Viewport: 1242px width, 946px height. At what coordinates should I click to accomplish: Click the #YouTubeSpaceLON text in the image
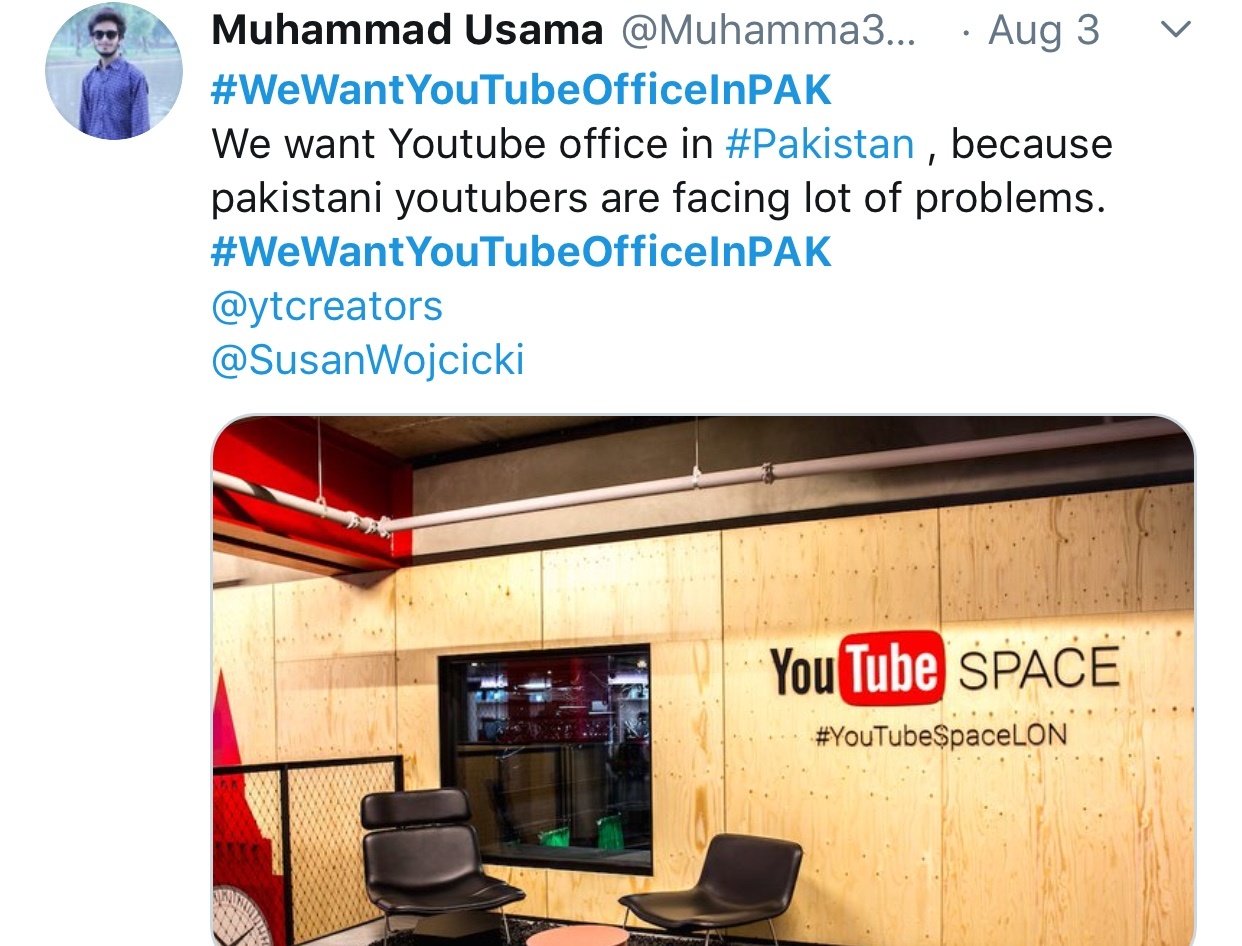(x=941, y=737)
